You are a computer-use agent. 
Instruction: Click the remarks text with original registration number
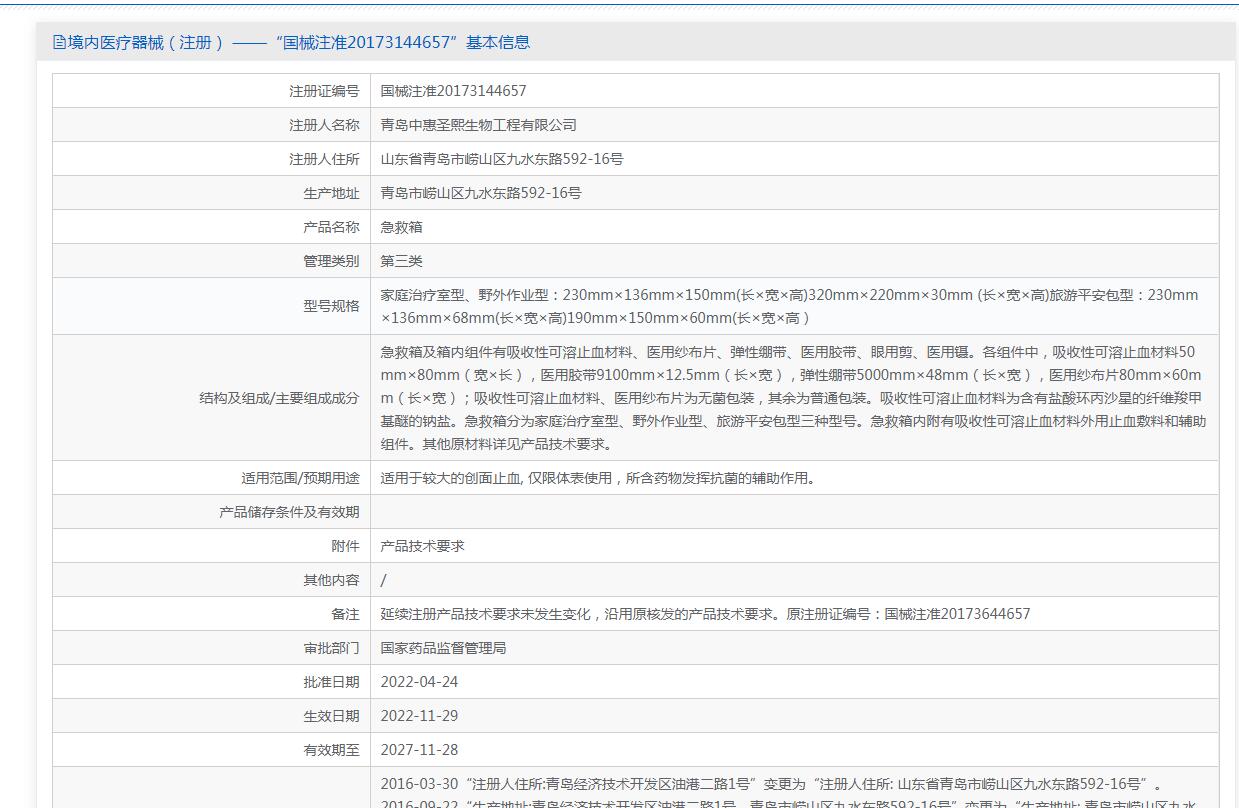click(704, 614)
